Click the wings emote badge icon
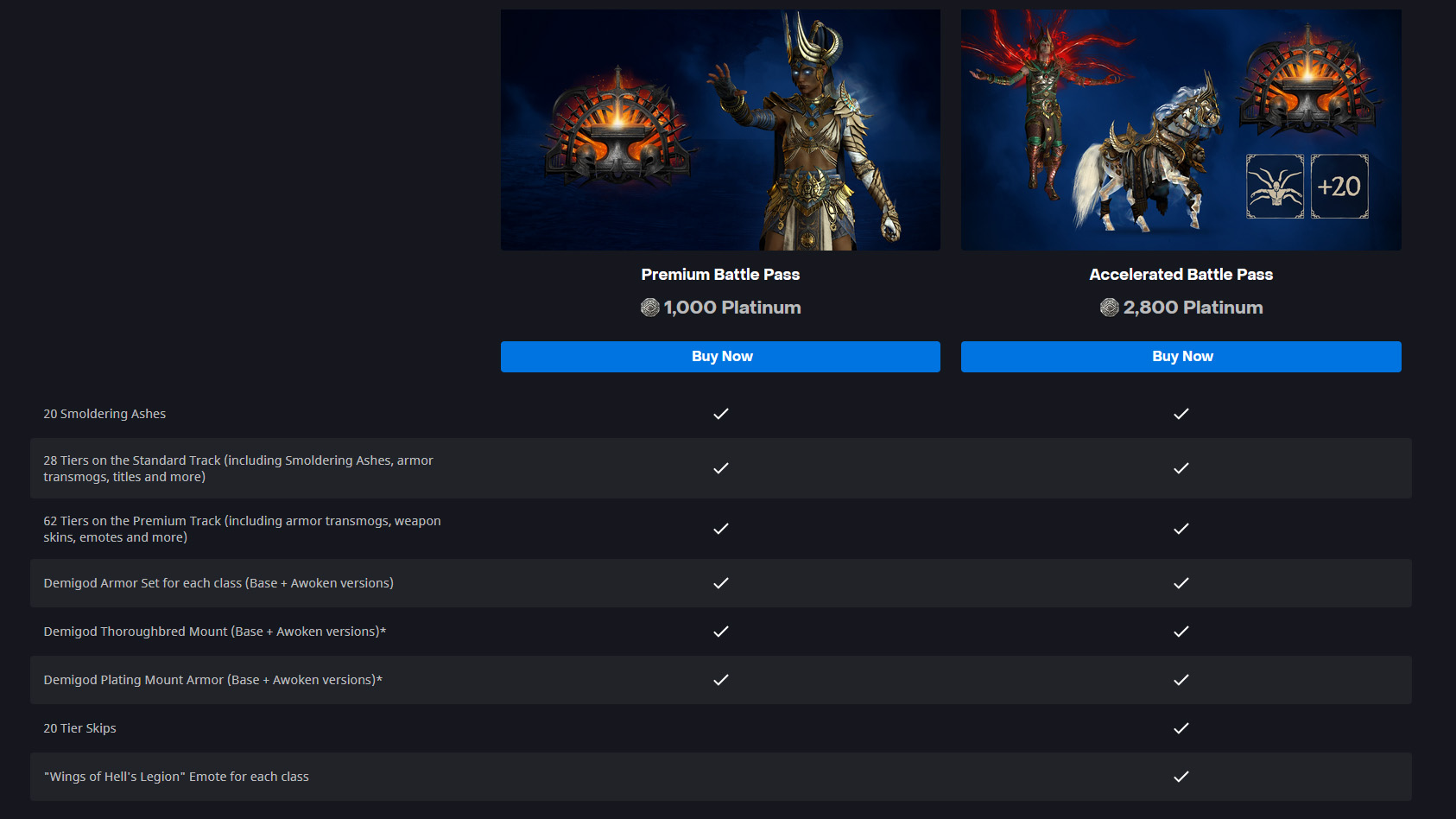 pyautogui.click(x=1276, y=187)
